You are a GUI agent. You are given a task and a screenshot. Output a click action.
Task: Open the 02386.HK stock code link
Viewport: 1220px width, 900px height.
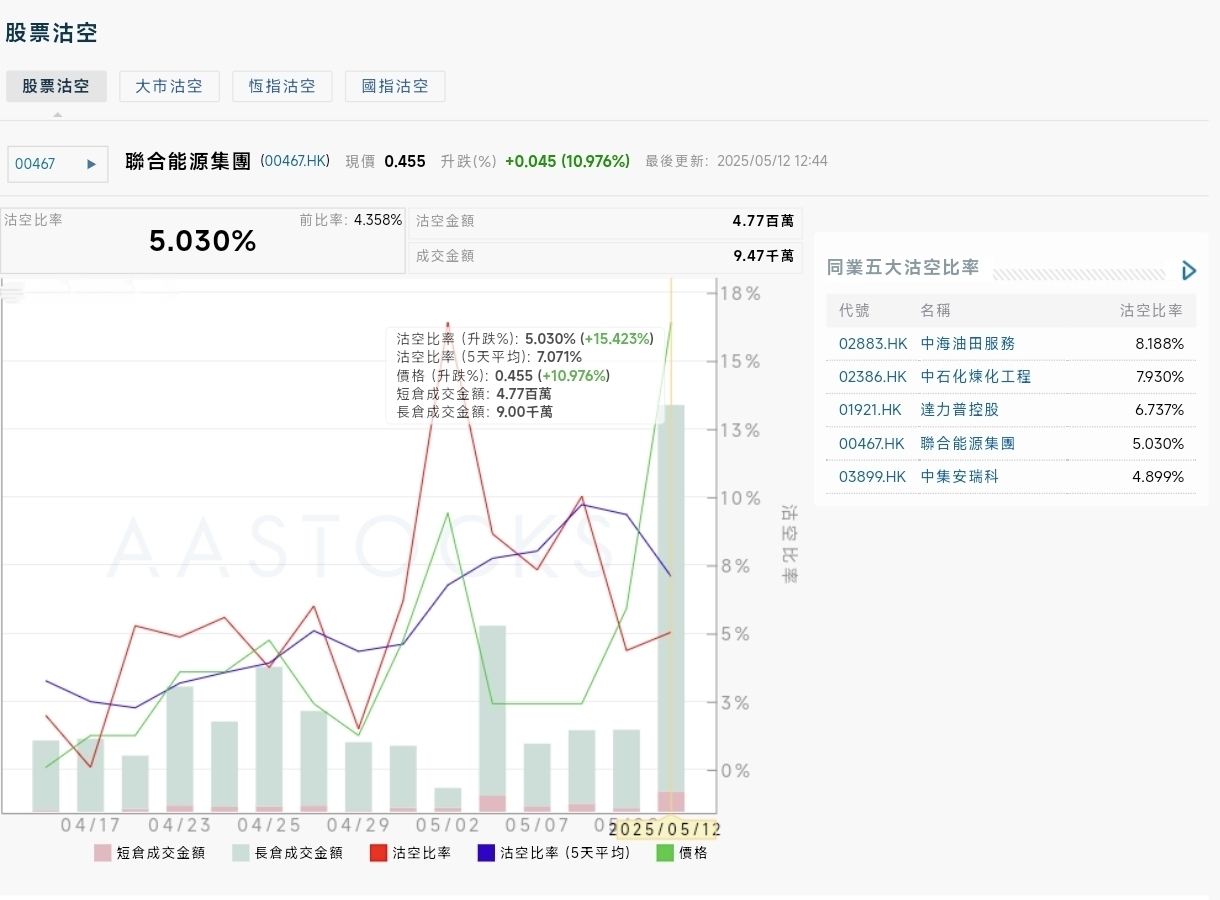point(873,376)
